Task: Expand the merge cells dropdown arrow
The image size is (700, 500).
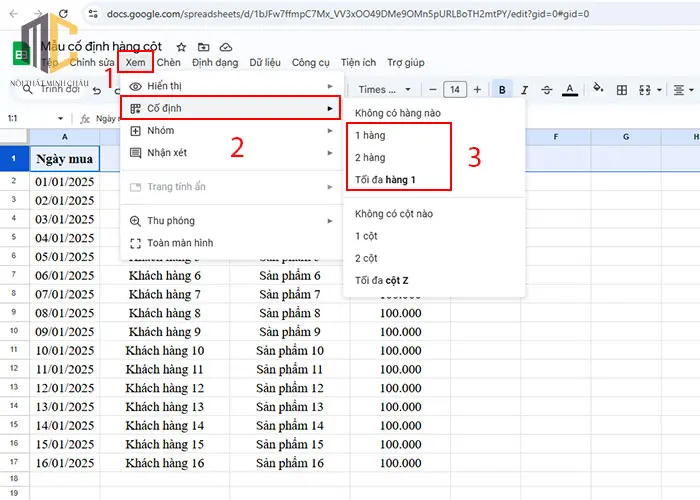Action: tap(659, 90)
